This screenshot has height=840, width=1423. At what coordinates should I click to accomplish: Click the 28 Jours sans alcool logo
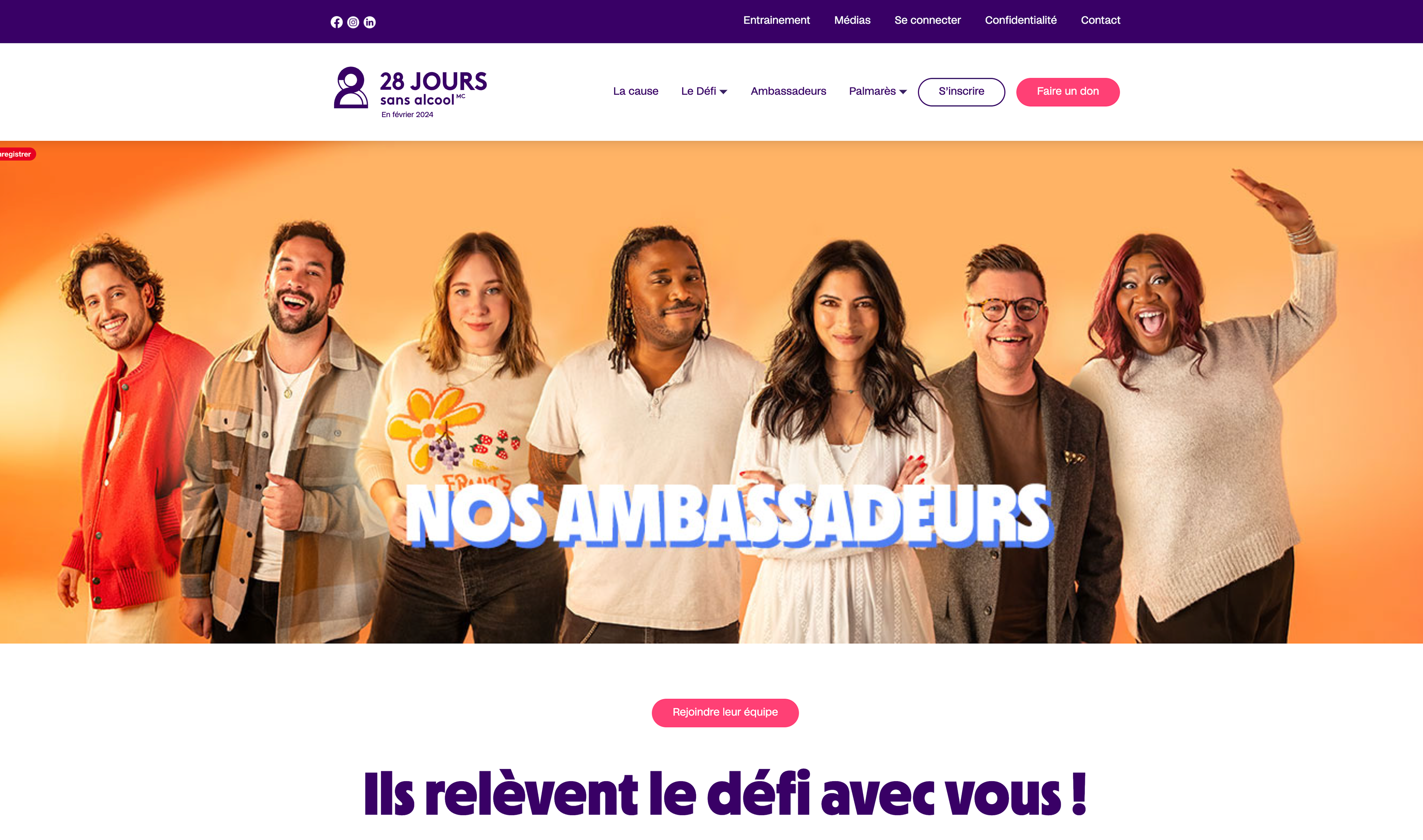[411, 92]
